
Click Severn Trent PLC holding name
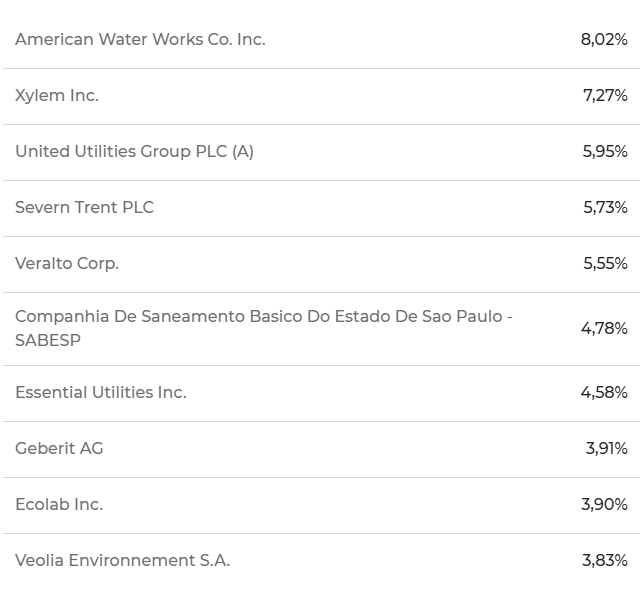84,207
